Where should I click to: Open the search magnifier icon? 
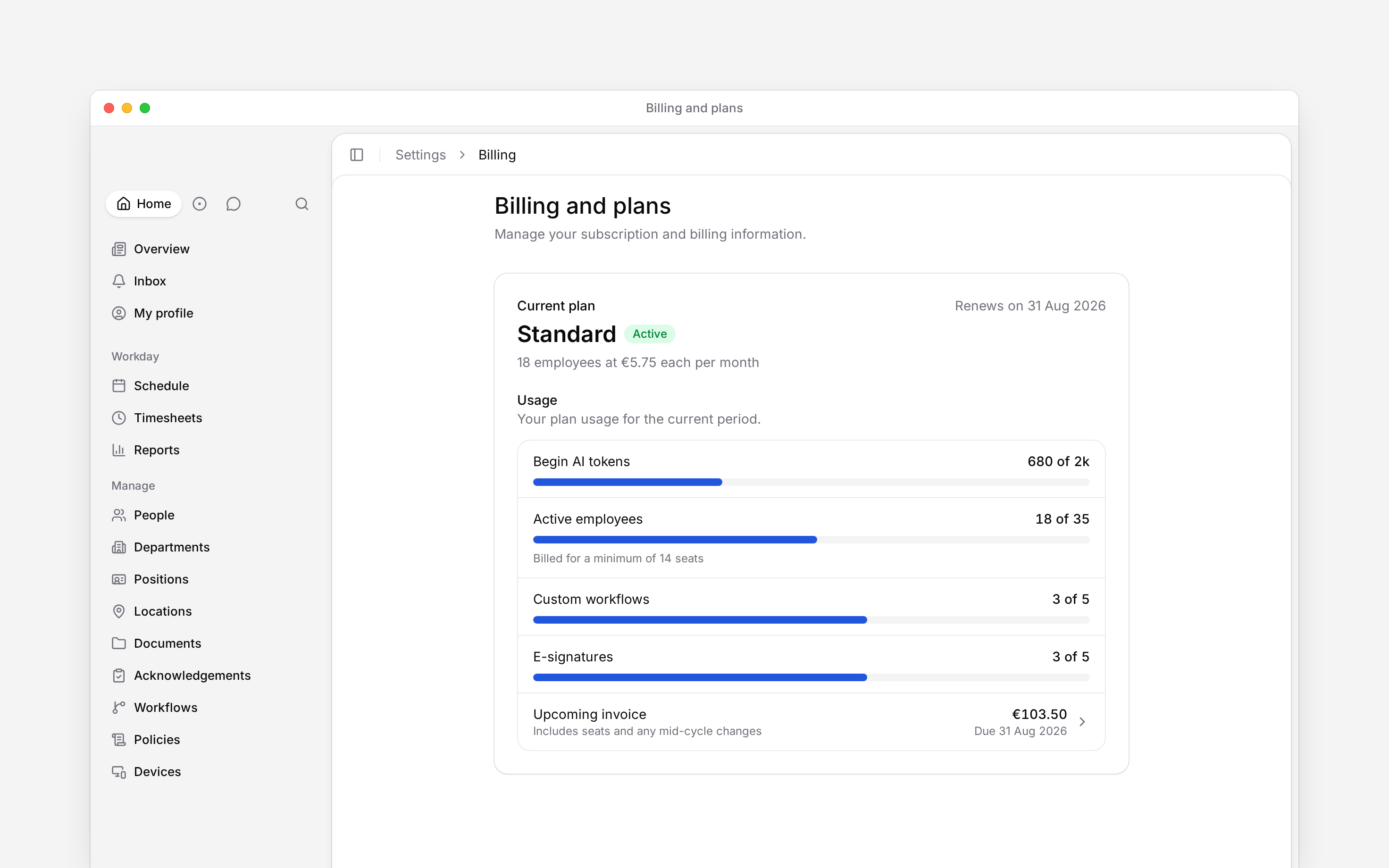tap(302, 204)
